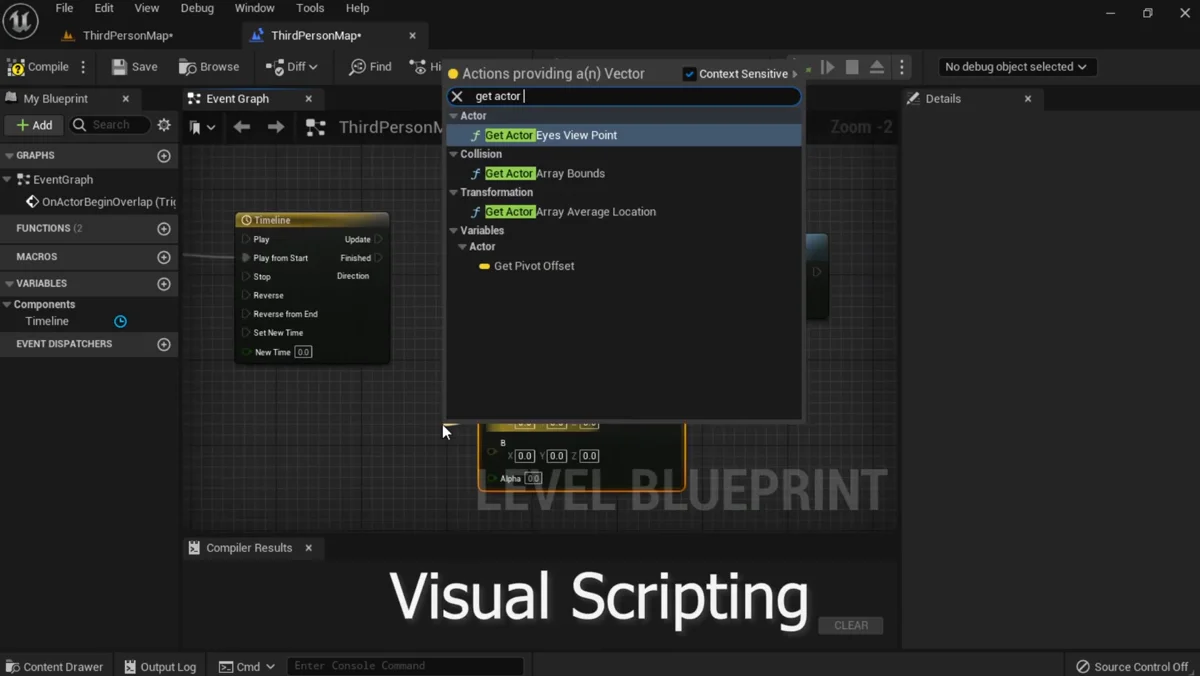This screenshot has width=1200, height=676.
Task: Click the eject button in toolbar
Action: pyautogui.click(x=877, y=67)
